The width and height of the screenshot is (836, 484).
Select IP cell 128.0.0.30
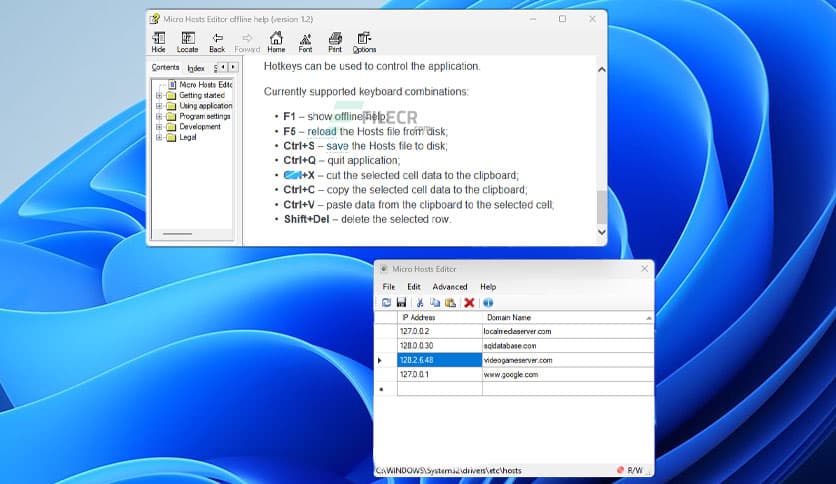[440, 346]
